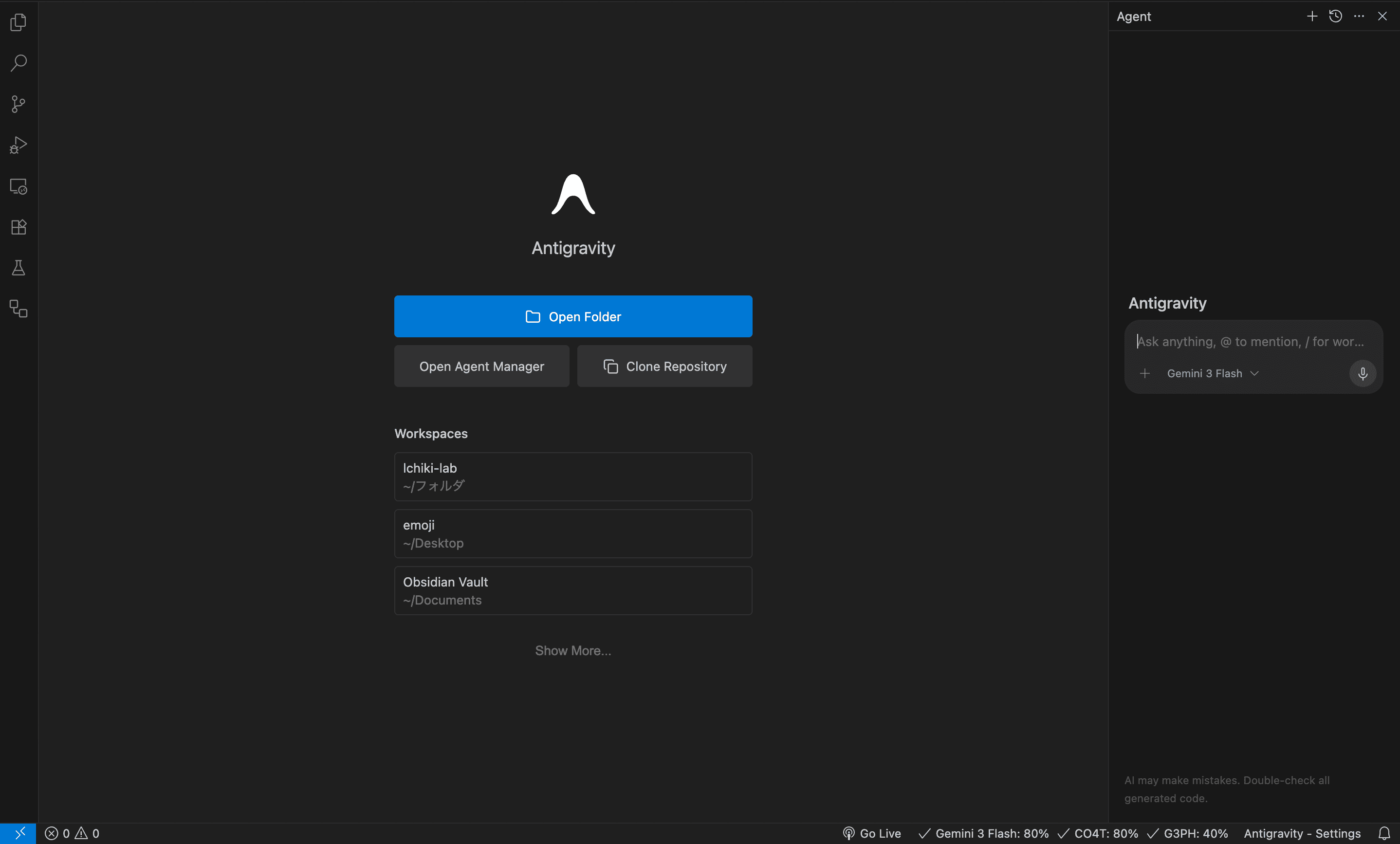The height and width of the screenshot is (844, 1400).
Task: Open the Agent panel more actions menu
Action: click(x=1359, y=17)
